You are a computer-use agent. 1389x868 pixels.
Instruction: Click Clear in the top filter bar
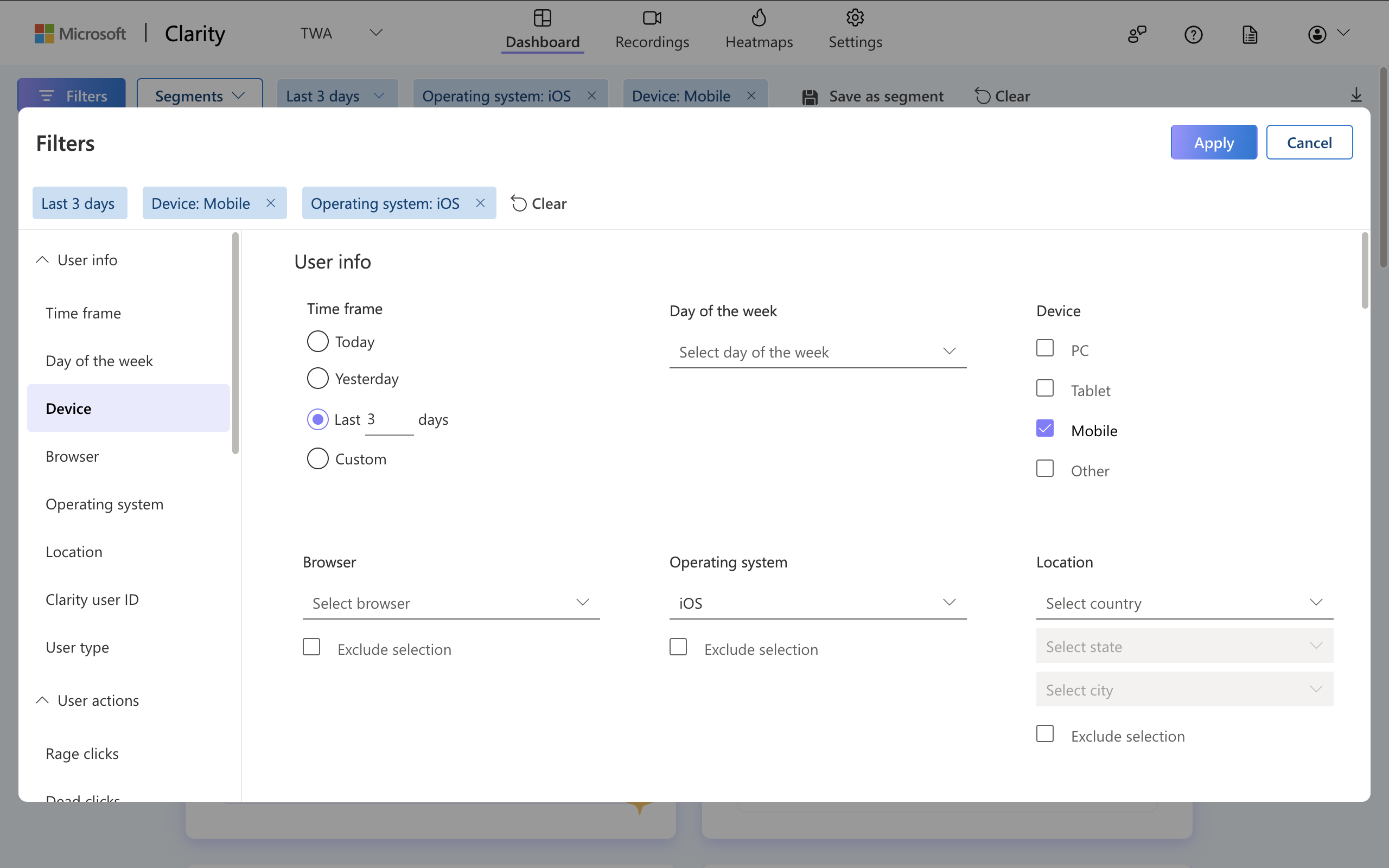[x=1002, y=96]
